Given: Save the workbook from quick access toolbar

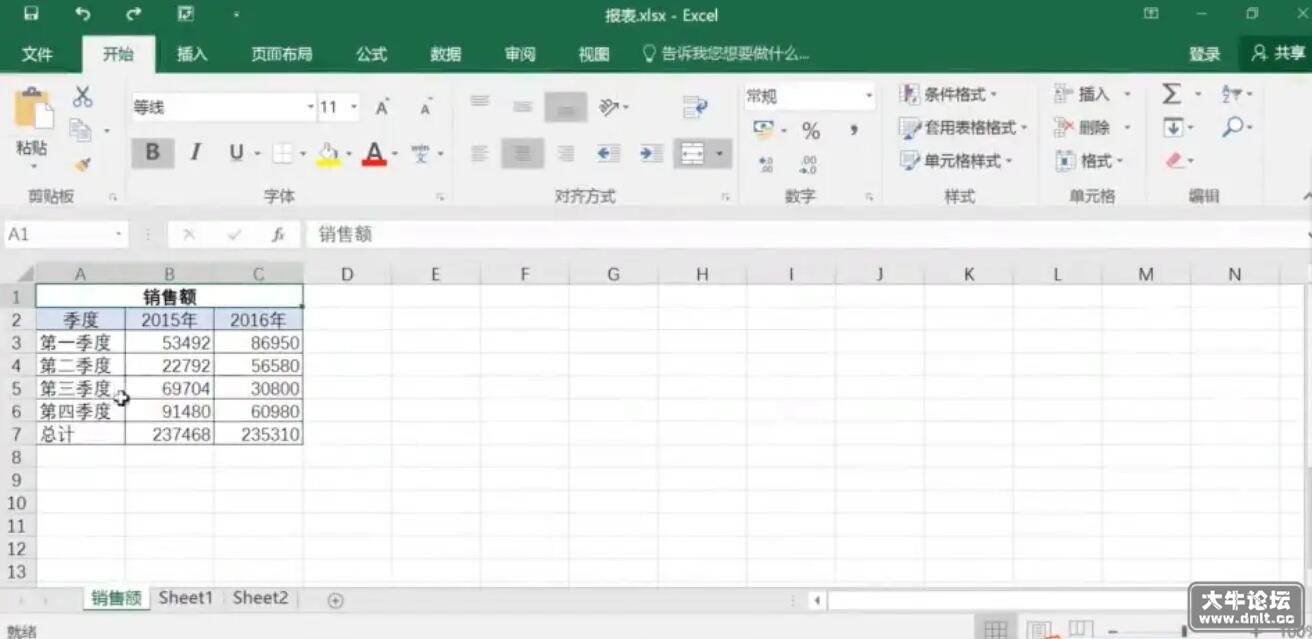Looking at the screenshot, I should point(31,14).
